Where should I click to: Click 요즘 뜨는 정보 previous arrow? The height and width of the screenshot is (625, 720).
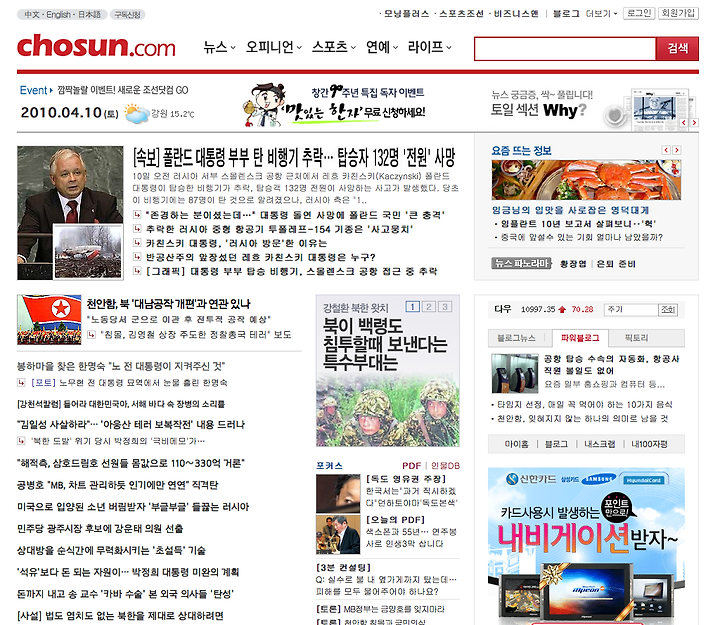point(666,150)
